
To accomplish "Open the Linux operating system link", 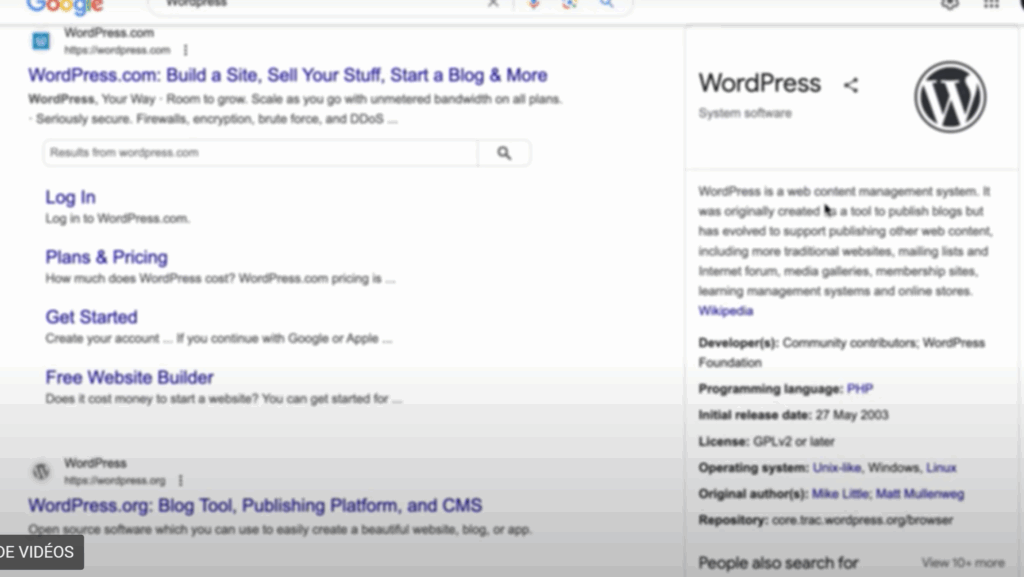I will coord(941,468).
